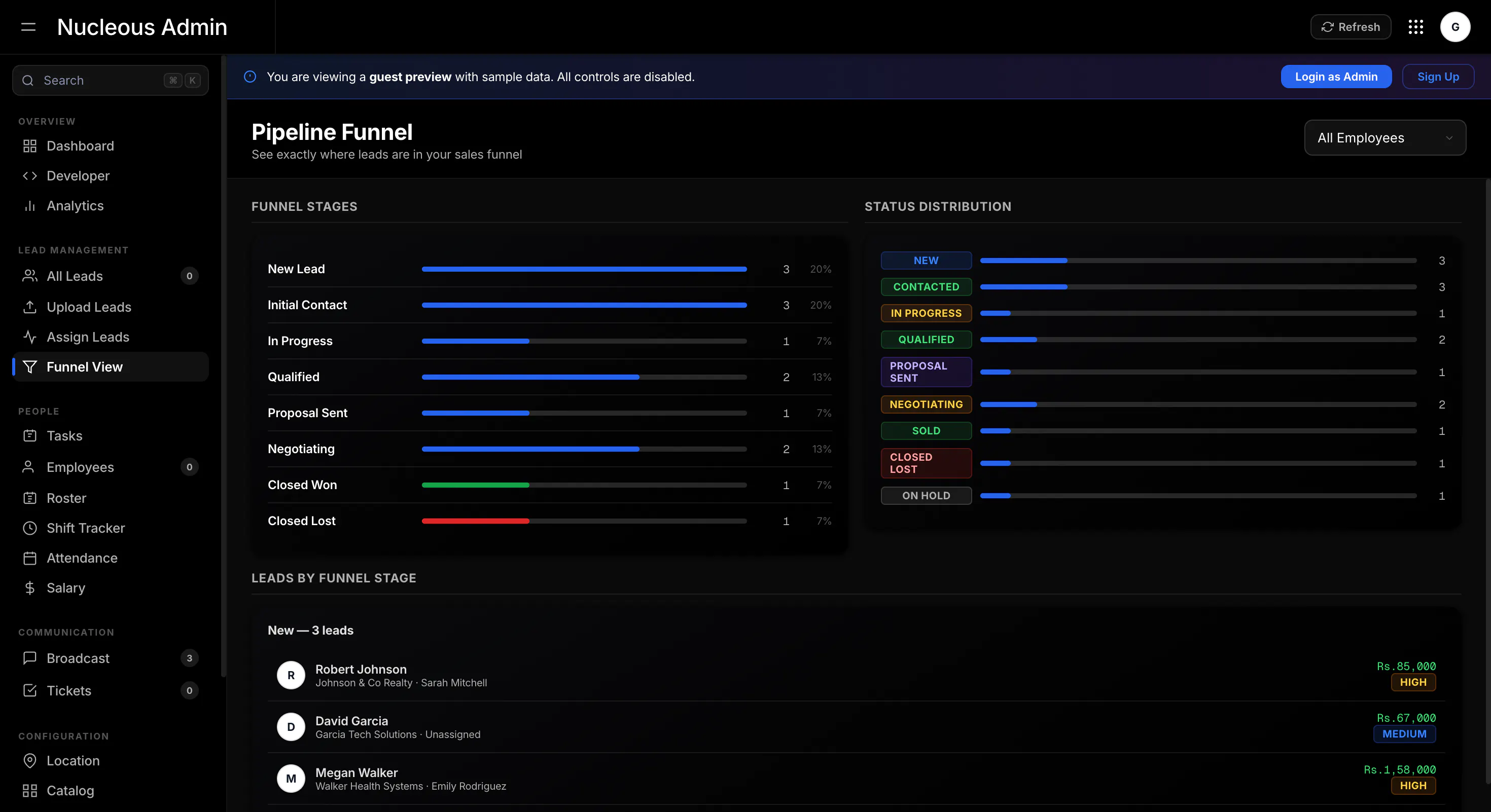
Task: Click the Qualified funnel stage row label
Action: click(x=294, y=377)
